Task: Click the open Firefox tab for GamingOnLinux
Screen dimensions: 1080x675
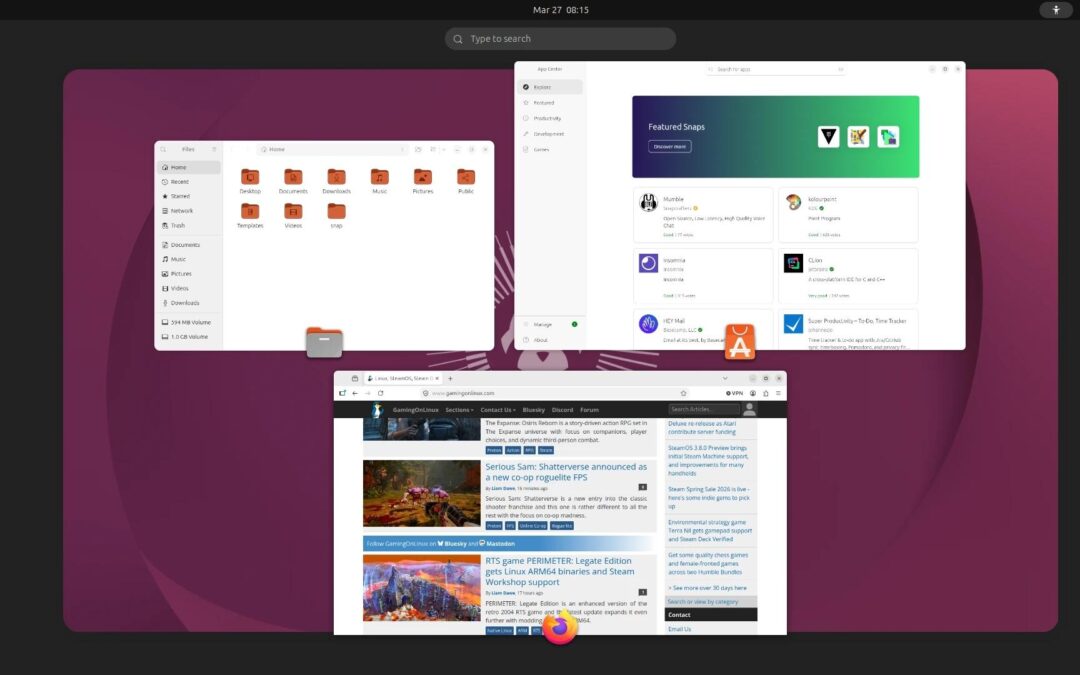Action: pyautogui.click(x=403, y=378)
